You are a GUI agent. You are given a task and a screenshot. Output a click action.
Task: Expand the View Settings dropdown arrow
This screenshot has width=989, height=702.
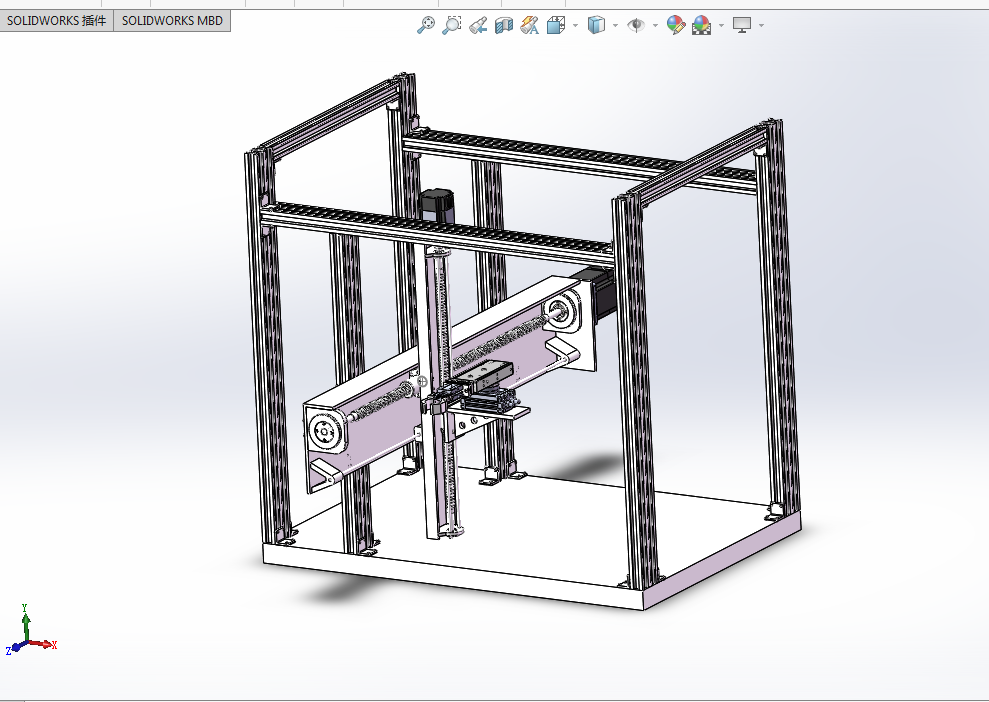coord(761,26)
